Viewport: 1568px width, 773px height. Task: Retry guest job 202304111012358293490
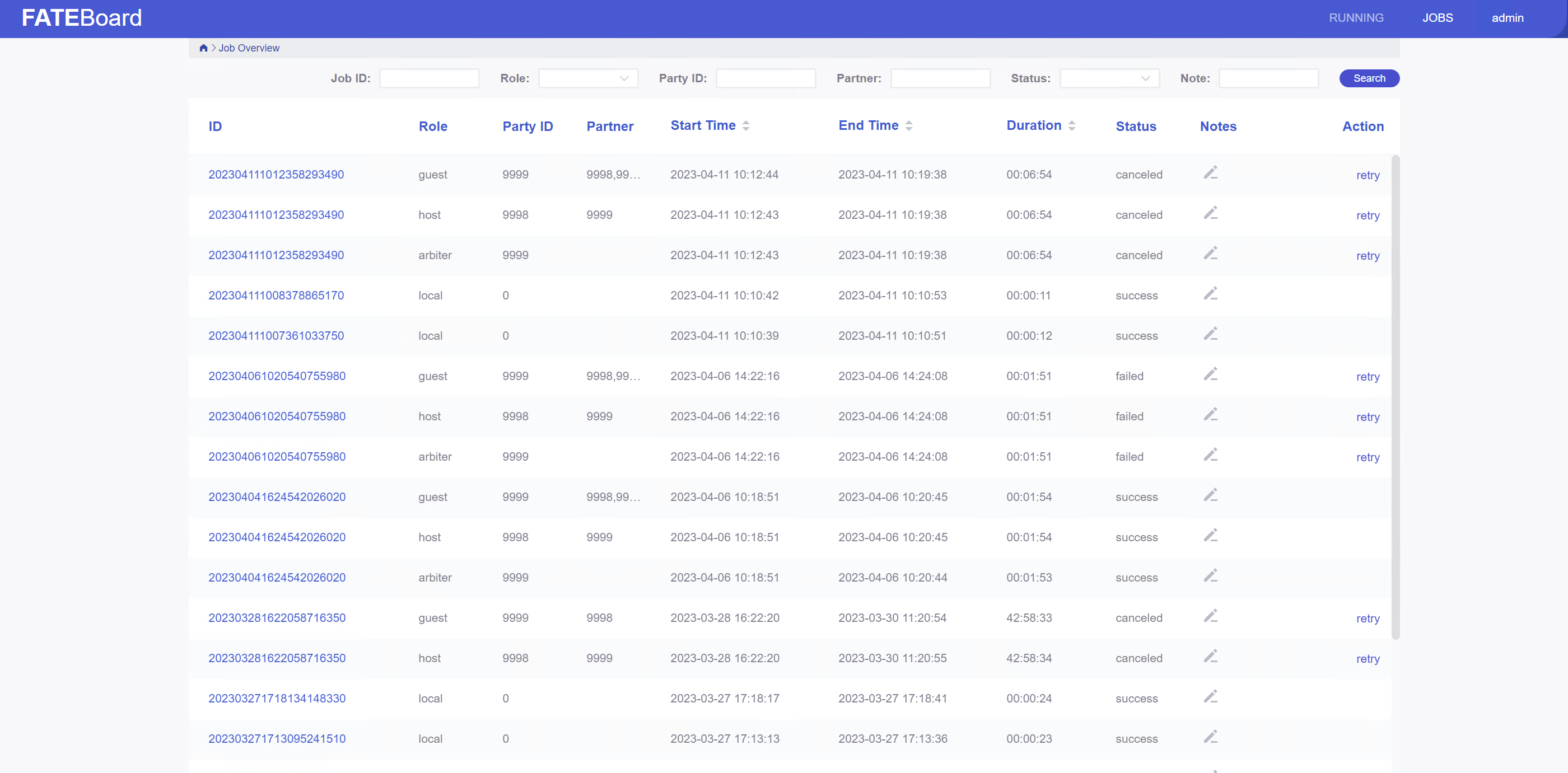coord(1367,175)
